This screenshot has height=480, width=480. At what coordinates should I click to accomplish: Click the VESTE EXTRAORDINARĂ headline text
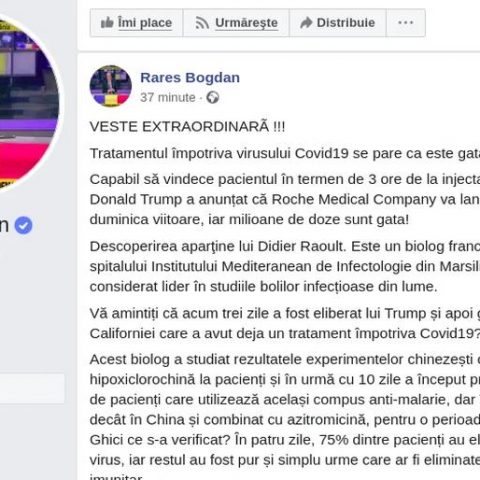[x=187, y=127]
